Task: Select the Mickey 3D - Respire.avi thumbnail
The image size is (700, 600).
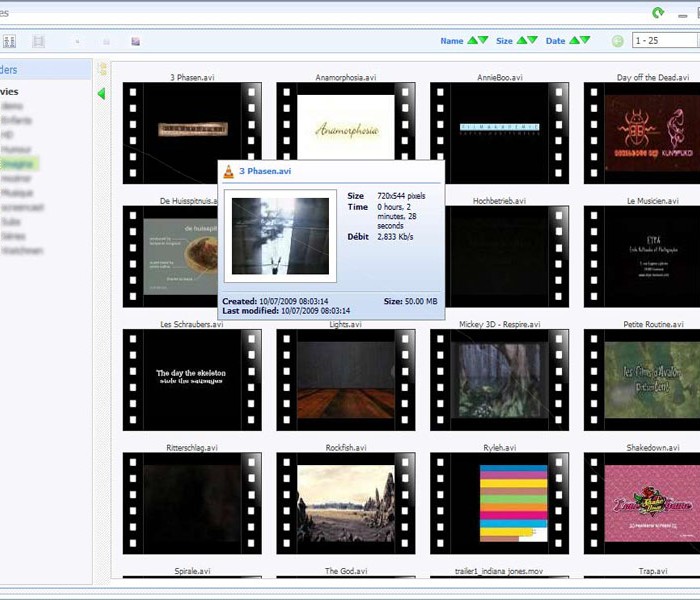Action: coord(500,380)
